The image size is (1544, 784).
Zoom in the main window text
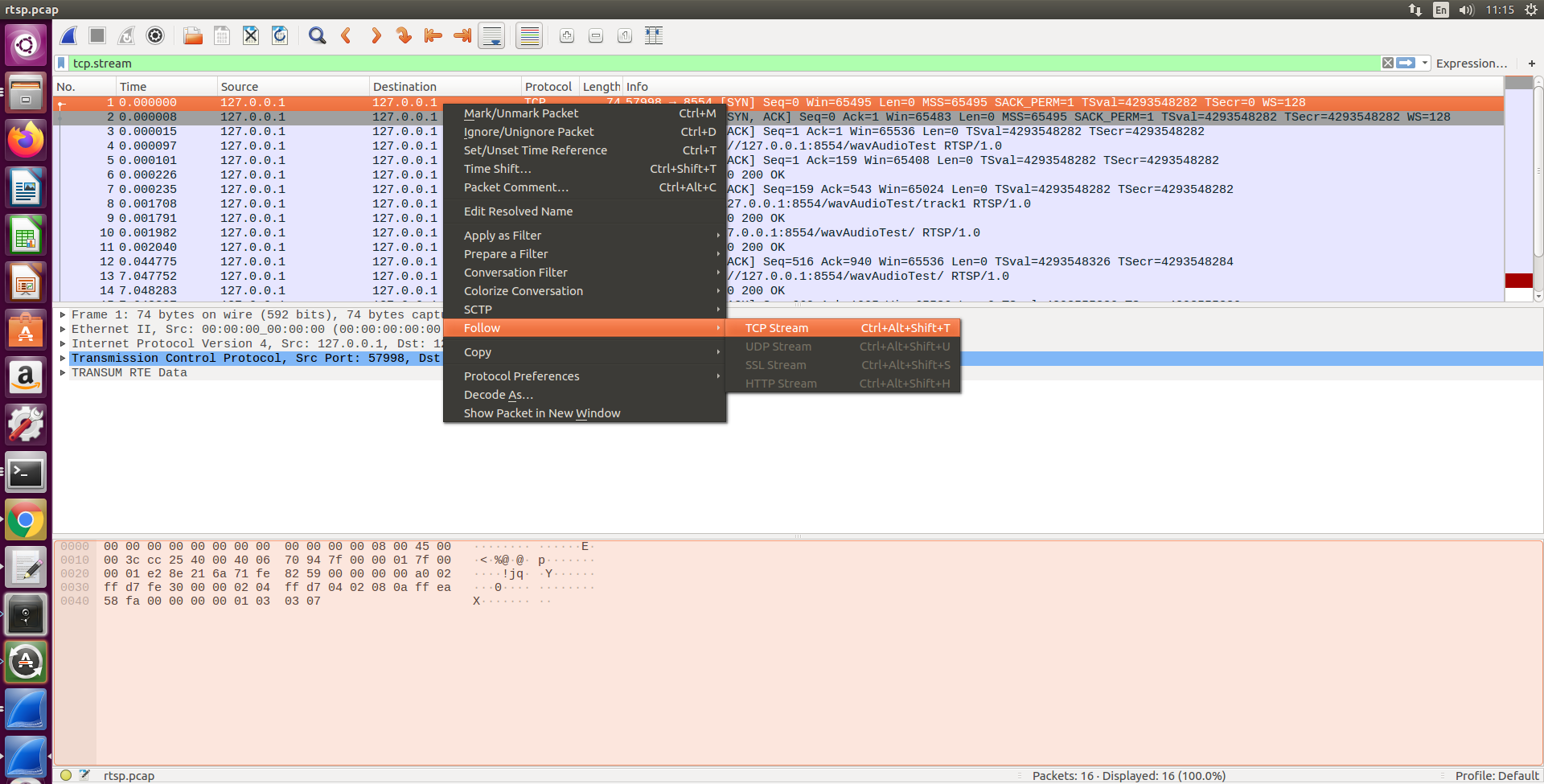tap(567, 35)
